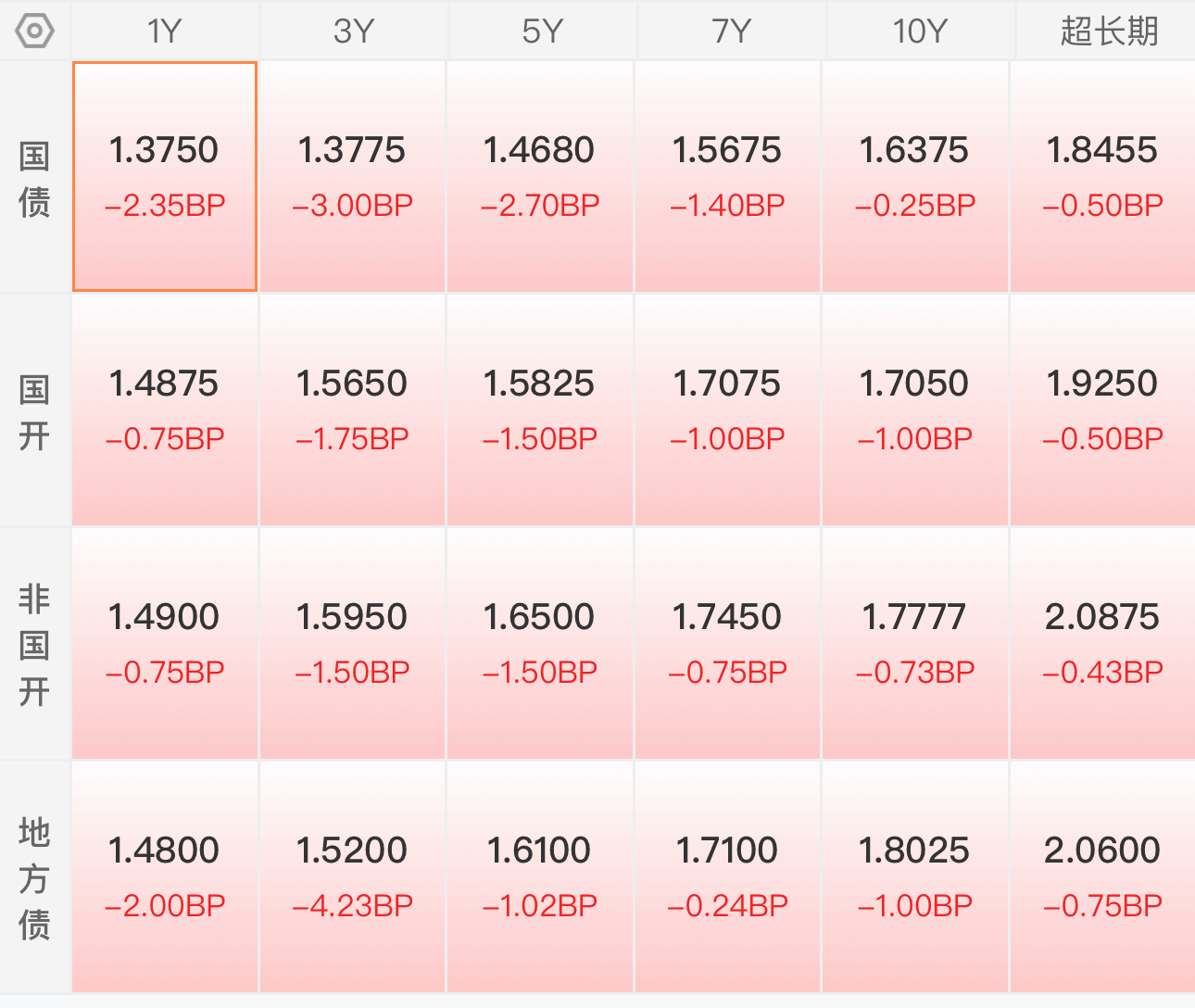The height and width of the screenshot is (1008, 1195).
Task: Click the 国债 5Y cell showing 1.4680
Action: pos(540,177)
